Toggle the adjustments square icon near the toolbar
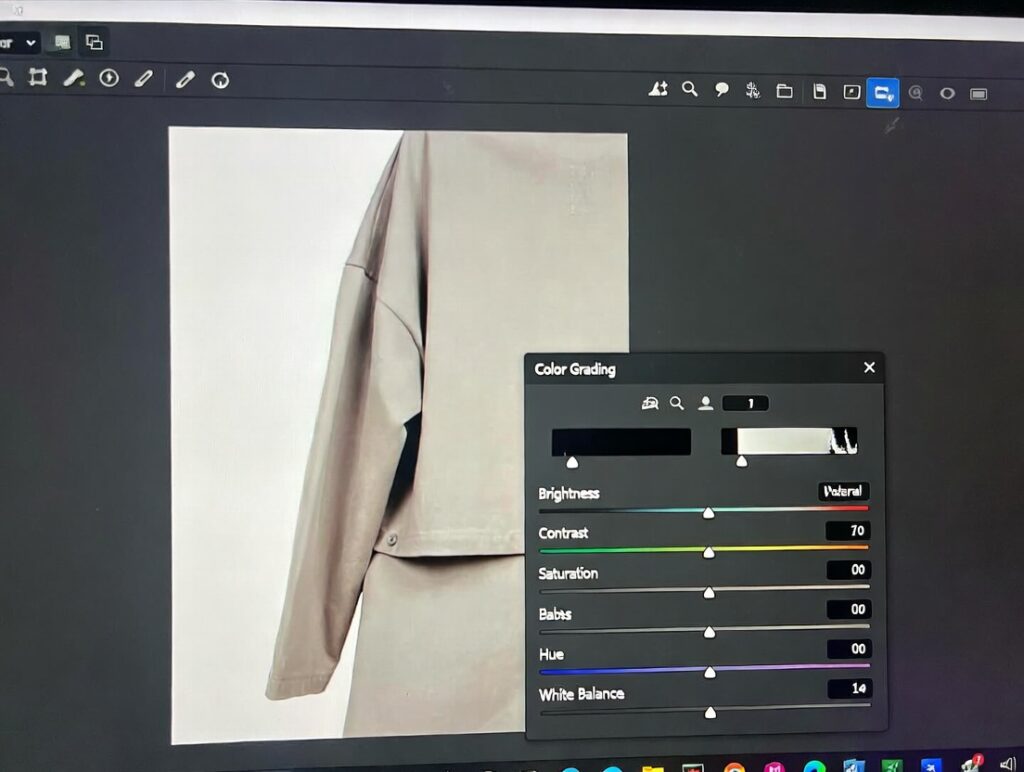This screenshot has height=772, width=1024. (x=849, y=92)
